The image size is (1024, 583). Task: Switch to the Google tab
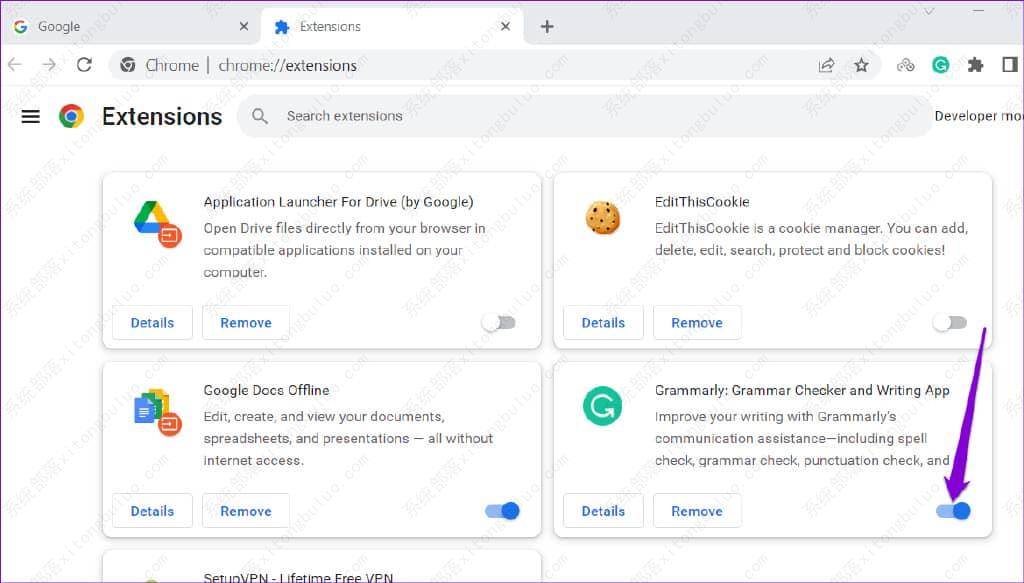pyautogui.click(x=131, y=27)
